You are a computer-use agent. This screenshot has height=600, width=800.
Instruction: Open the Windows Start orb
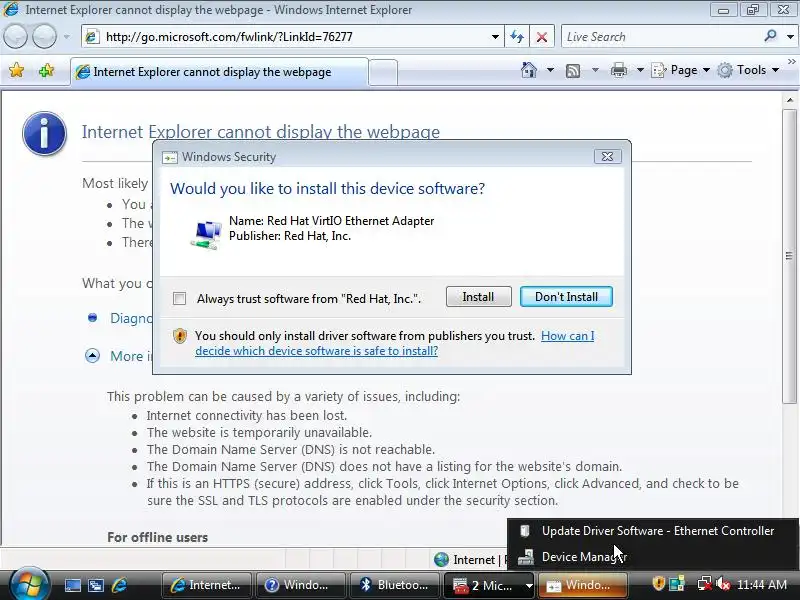pos(28,584)
